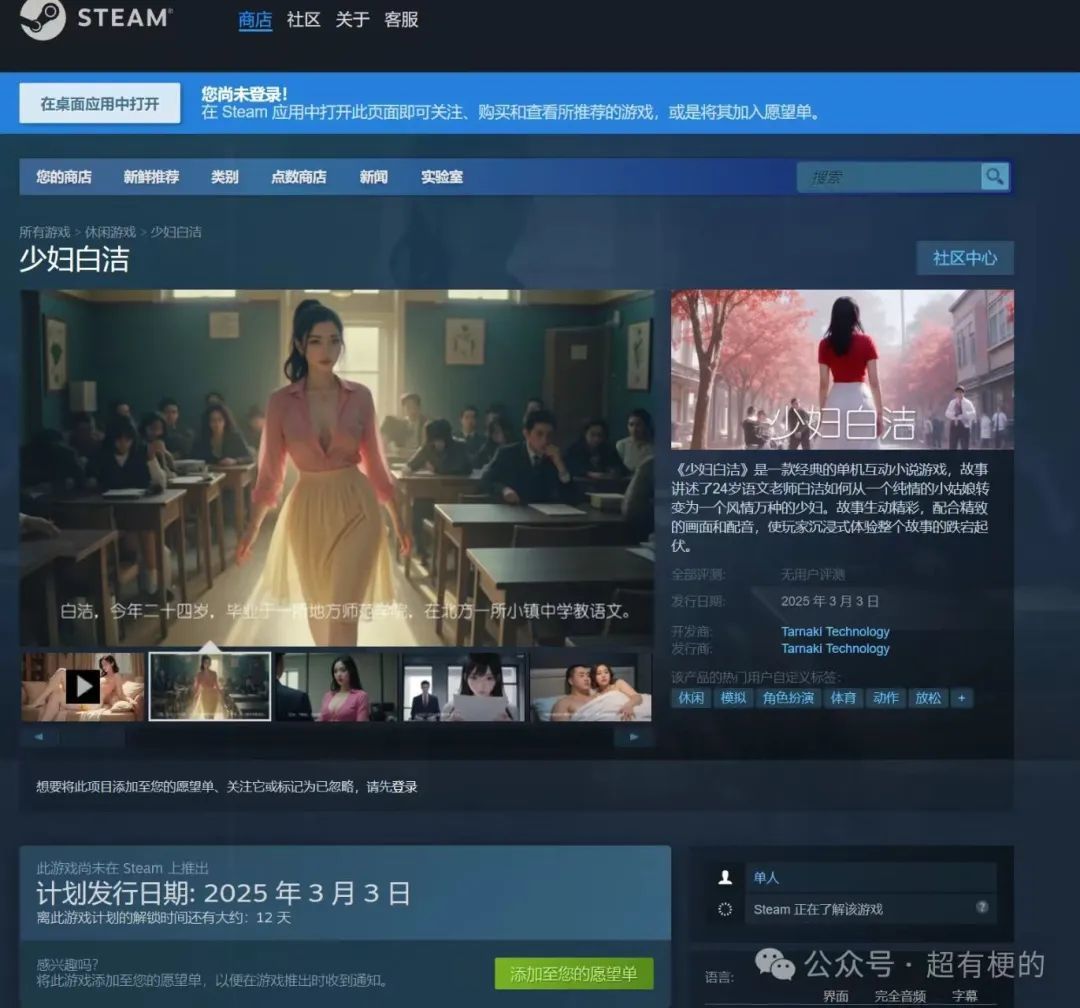Click the 在桌面应用中打开 button

(x=100, y=103)
